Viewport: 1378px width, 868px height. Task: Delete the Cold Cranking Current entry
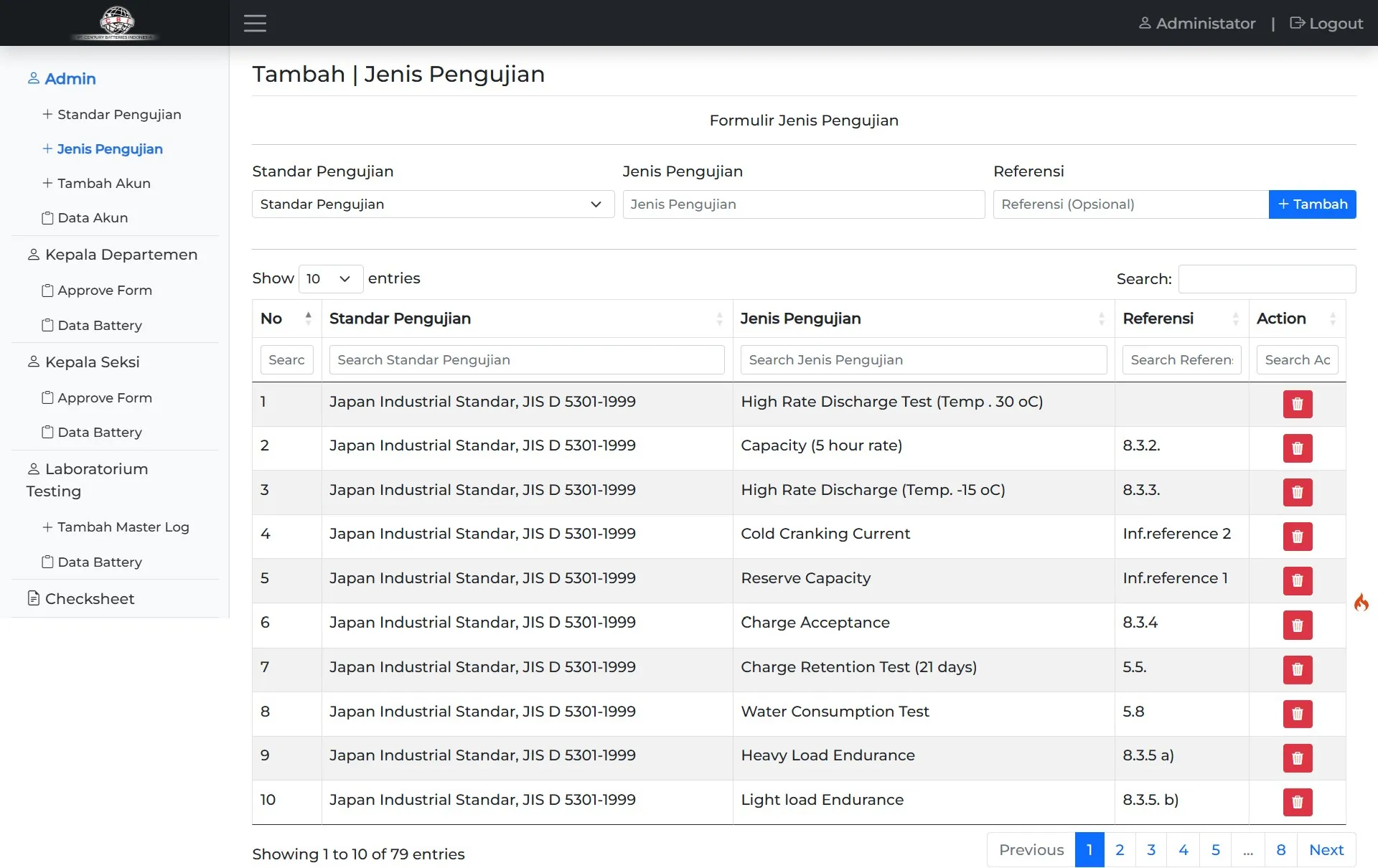point(1297,537)
